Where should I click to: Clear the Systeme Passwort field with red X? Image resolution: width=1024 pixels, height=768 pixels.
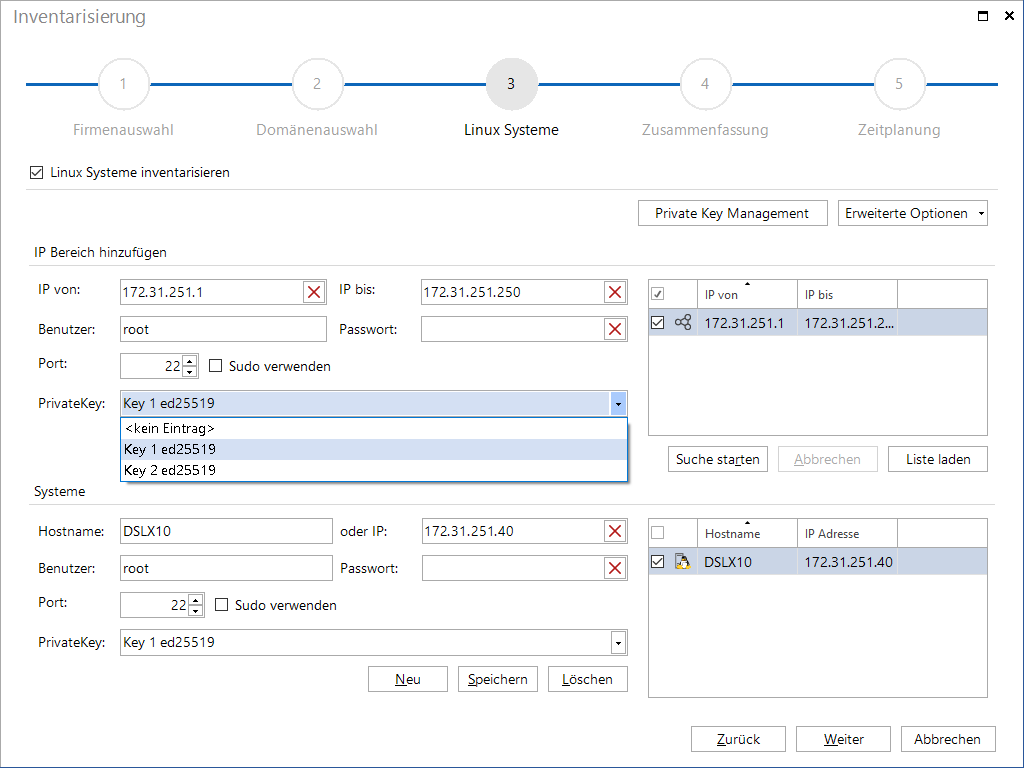[615, 568]
